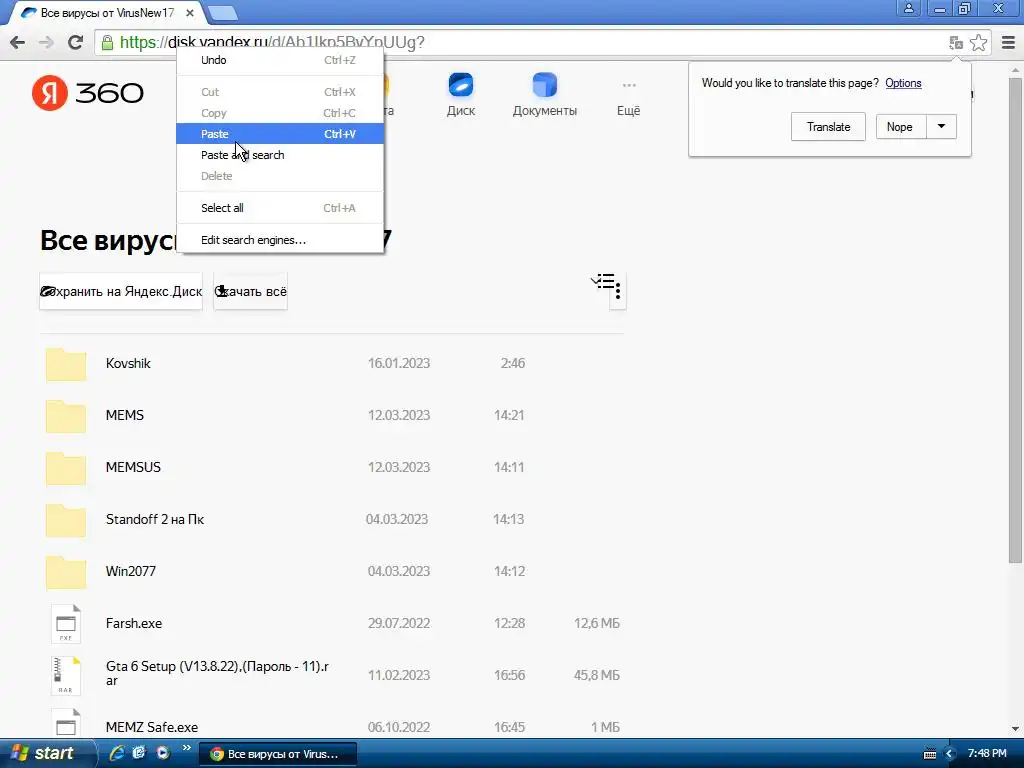1024x768 pixels.
Task: Click the Chrome user profile icon
Action: point(908,8)
